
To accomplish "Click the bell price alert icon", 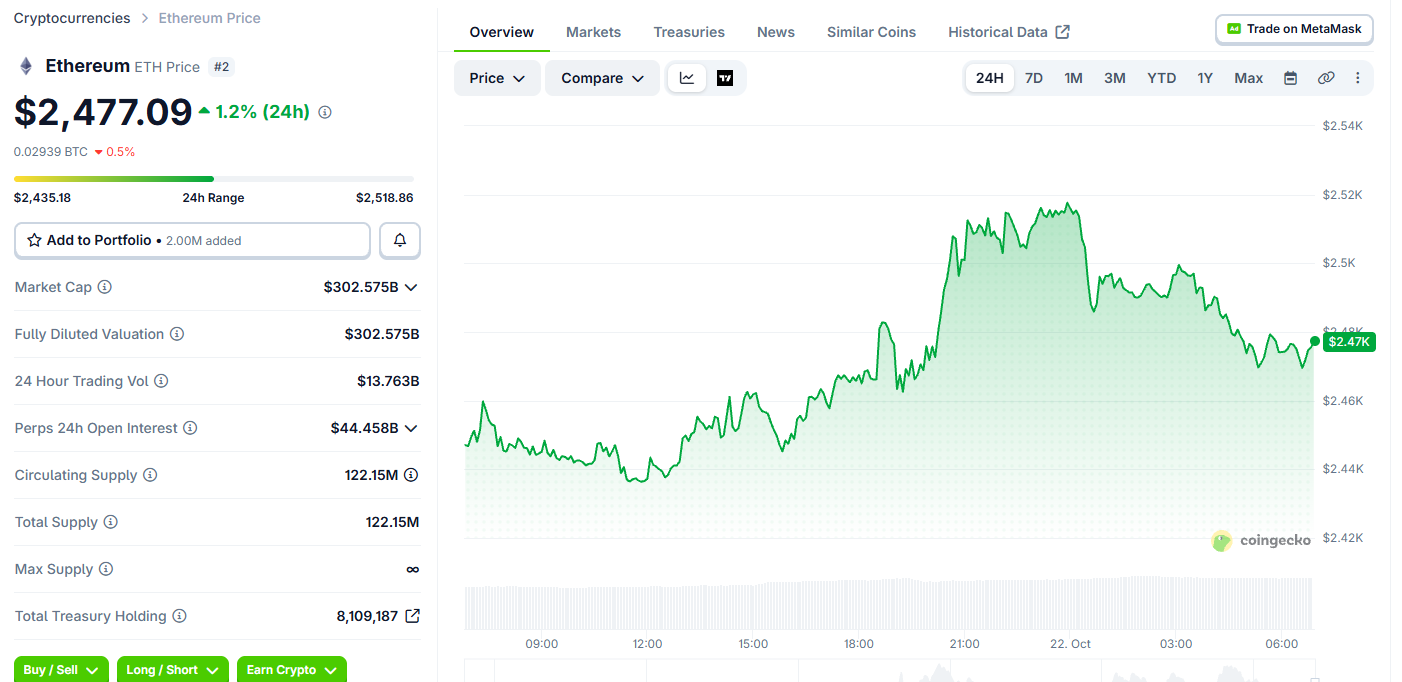I will (400, 240).
